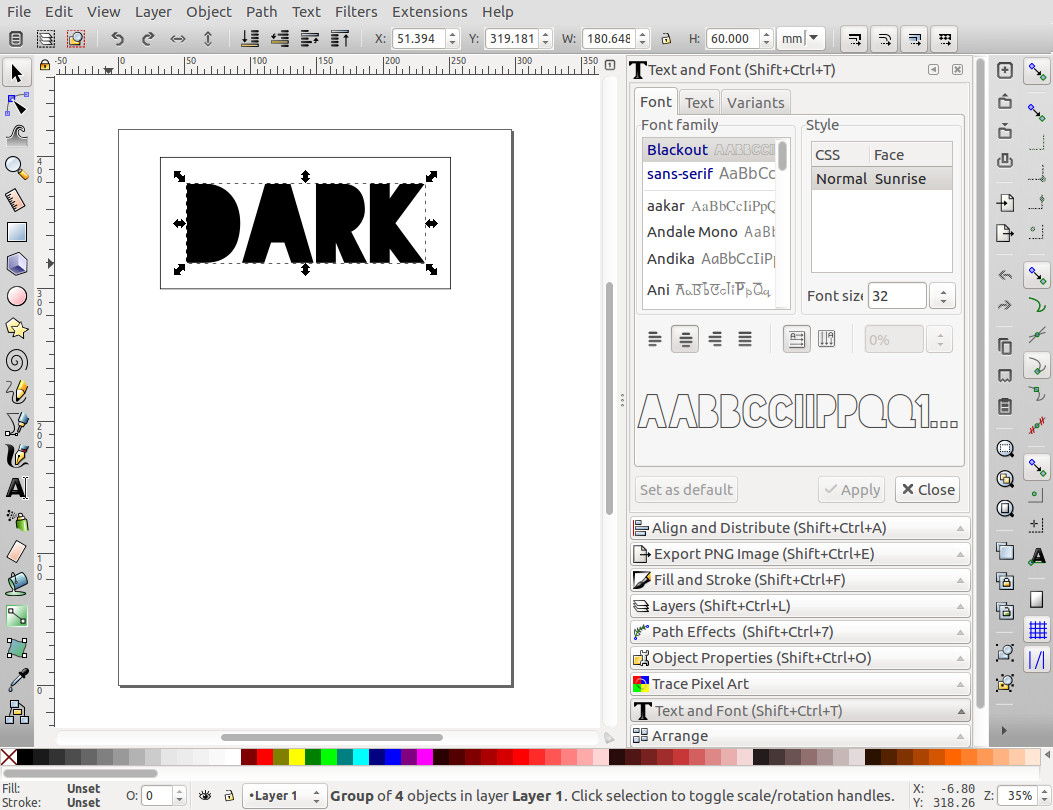Click the Undo arrow icon
Image resolution: width=1053 pixels, height=810 pixels.
pos(118,39)
